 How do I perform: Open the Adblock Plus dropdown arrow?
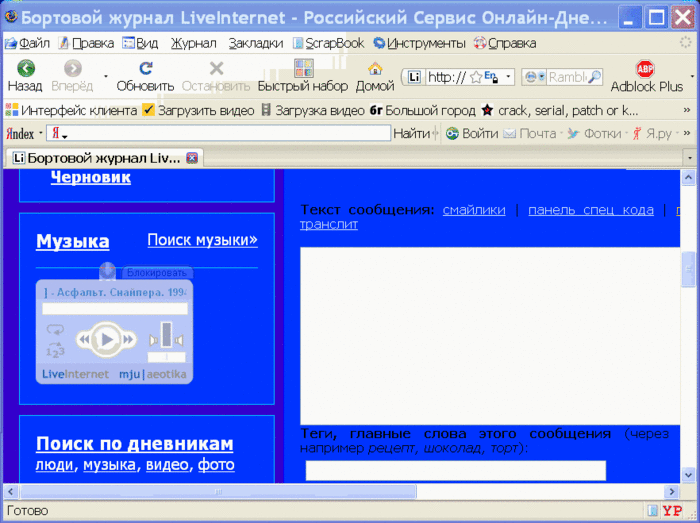[x=692, y=77]
